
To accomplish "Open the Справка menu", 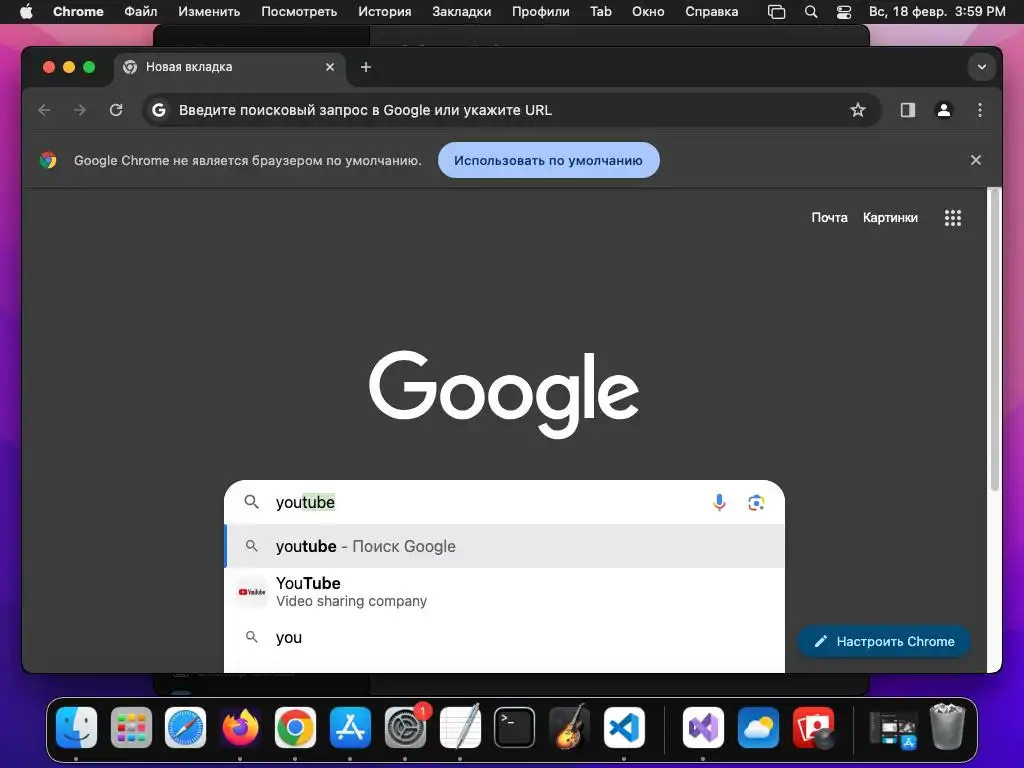I will pyautogui.click(x=712, y=12).
